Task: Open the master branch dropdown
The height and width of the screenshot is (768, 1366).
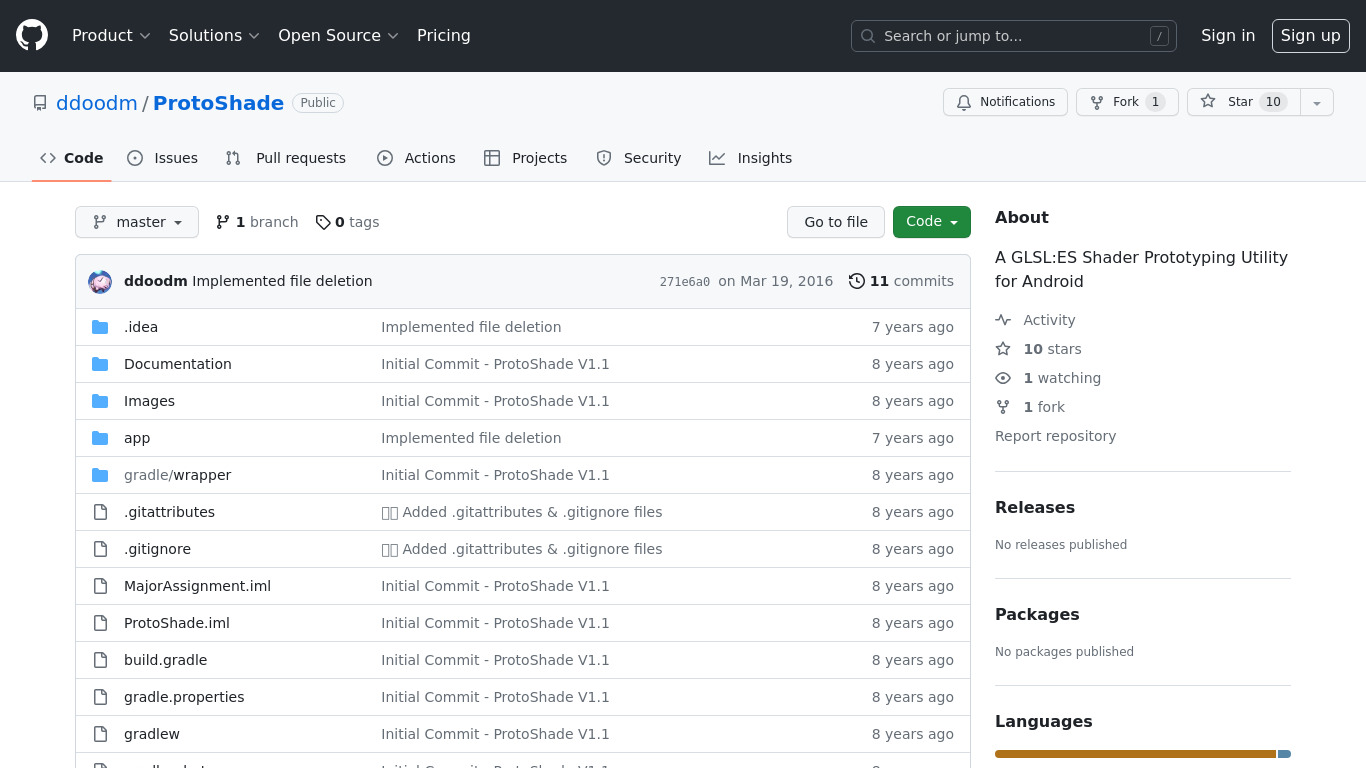Action: click(x=137, y=222)
